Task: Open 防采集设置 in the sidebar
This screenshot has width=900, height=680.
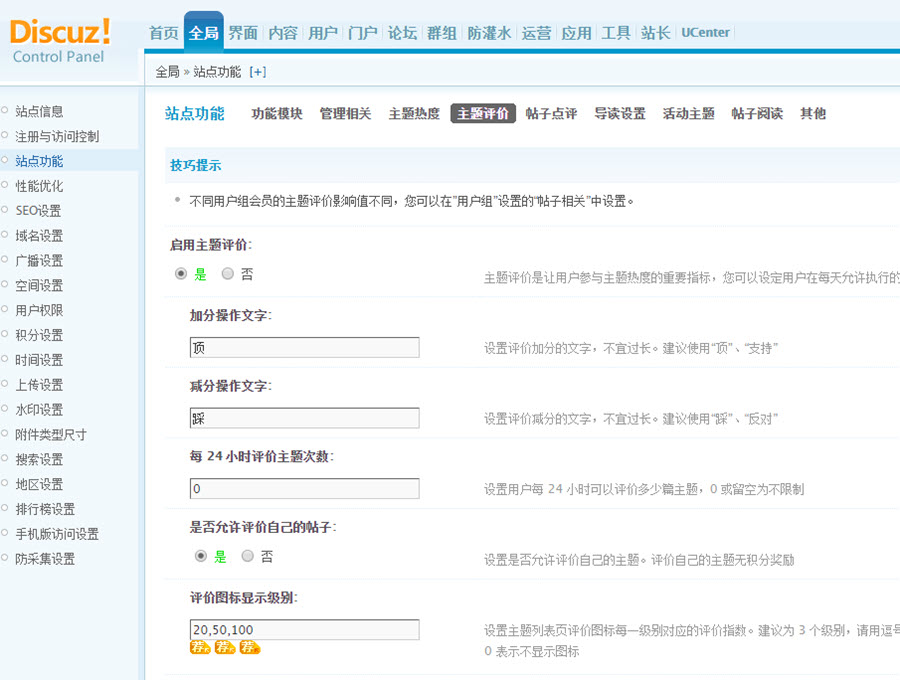Action: [45, 559]
